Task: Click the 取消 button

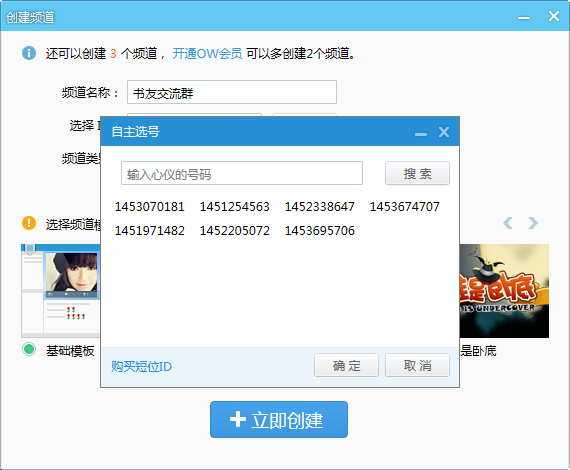Action: (417, 365)
